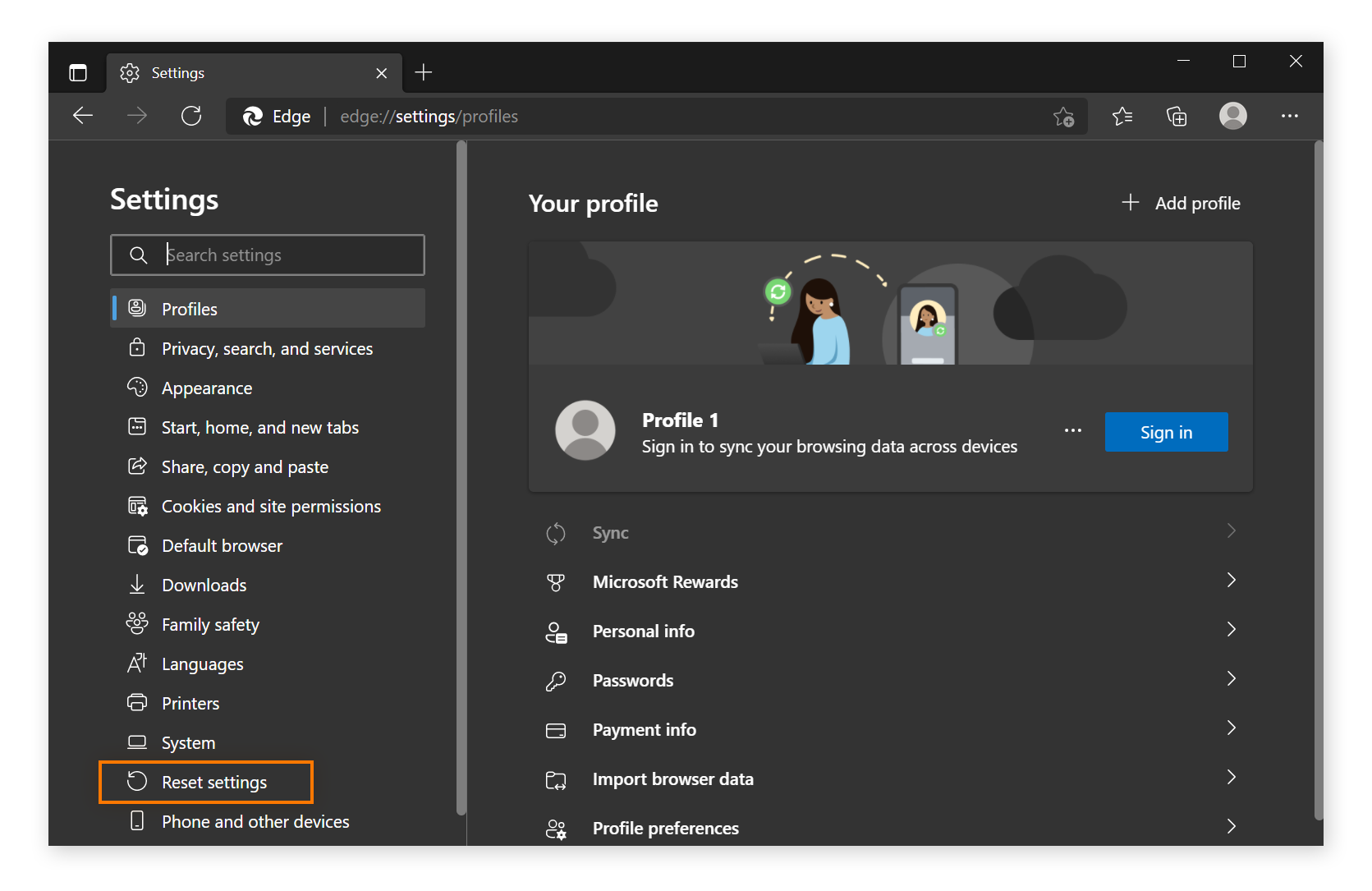The width and height of the screenshot is (1372, 891).
Task: Open Microsoft Rewards
Action: click(x=891, y=581)
